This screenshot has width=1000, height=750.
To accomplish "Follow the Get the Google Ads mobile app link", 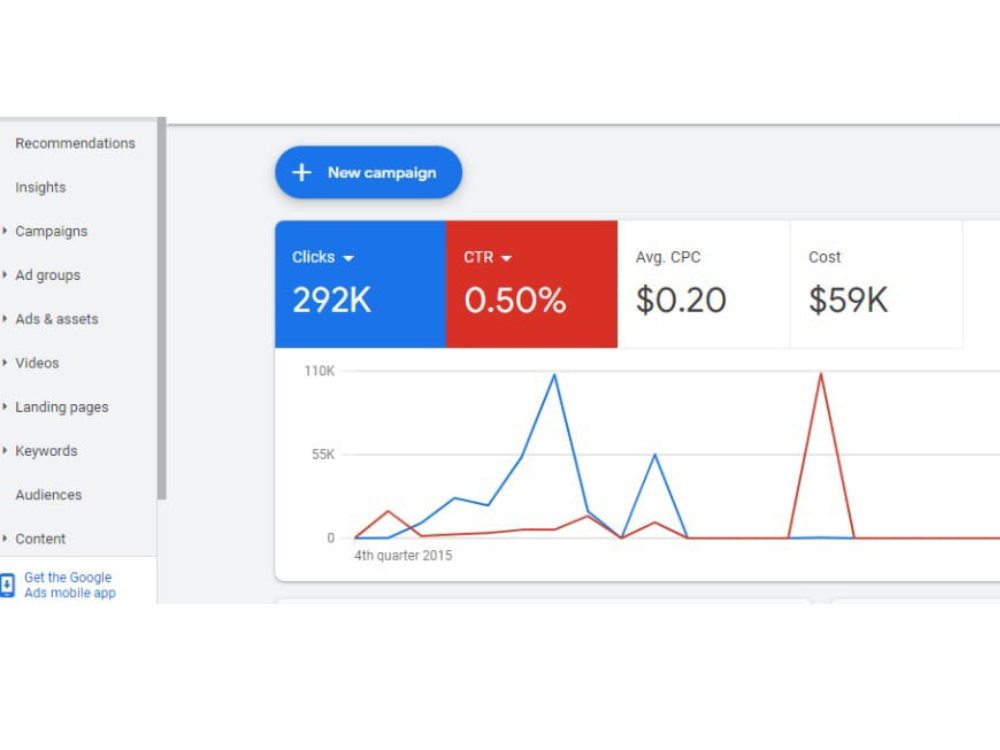I will pos(70,585).
